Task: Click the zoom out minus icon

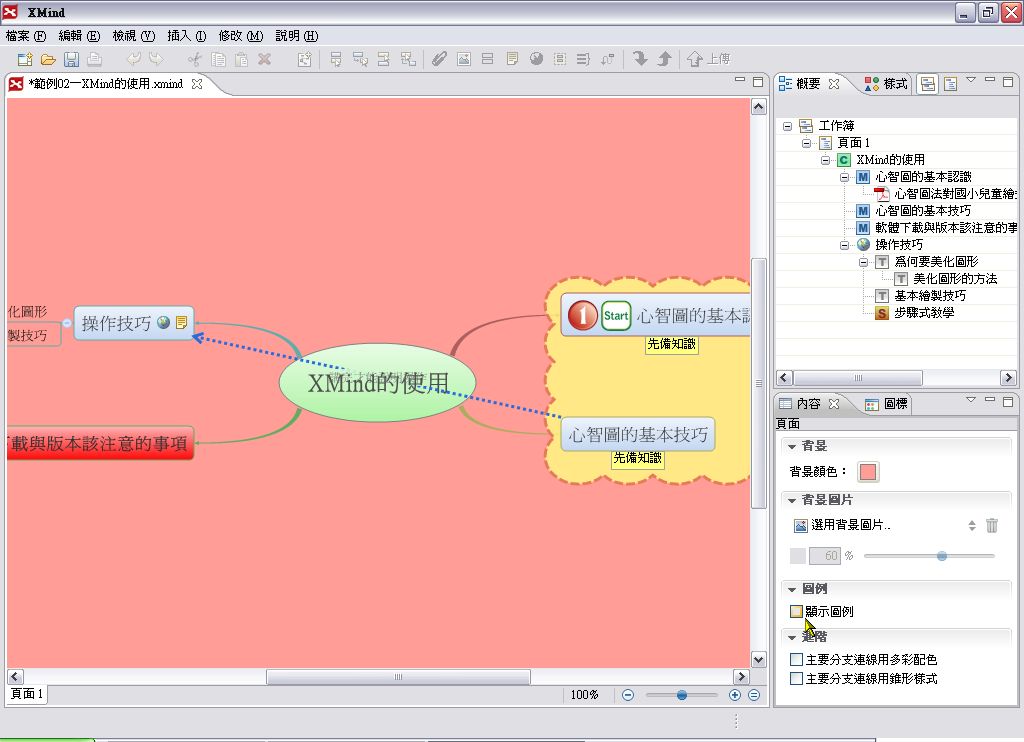Action: tap(628, 695)
